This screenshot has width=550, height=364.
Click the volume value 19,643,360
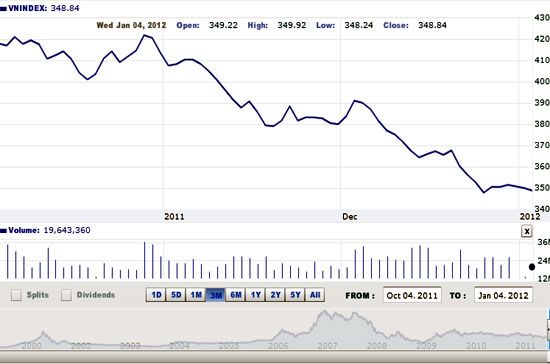67,230
